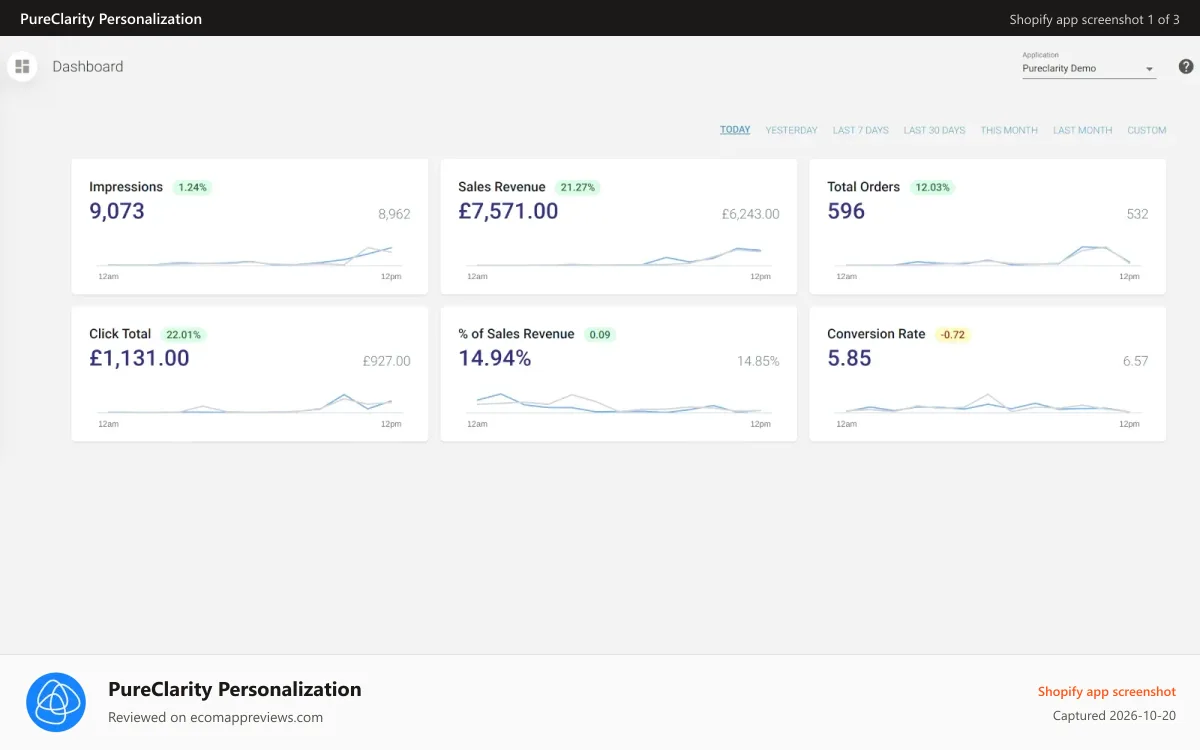Screen dimensions: 1200x750
Task: Click the Dashboard page heading
Action: pos(88,66)
